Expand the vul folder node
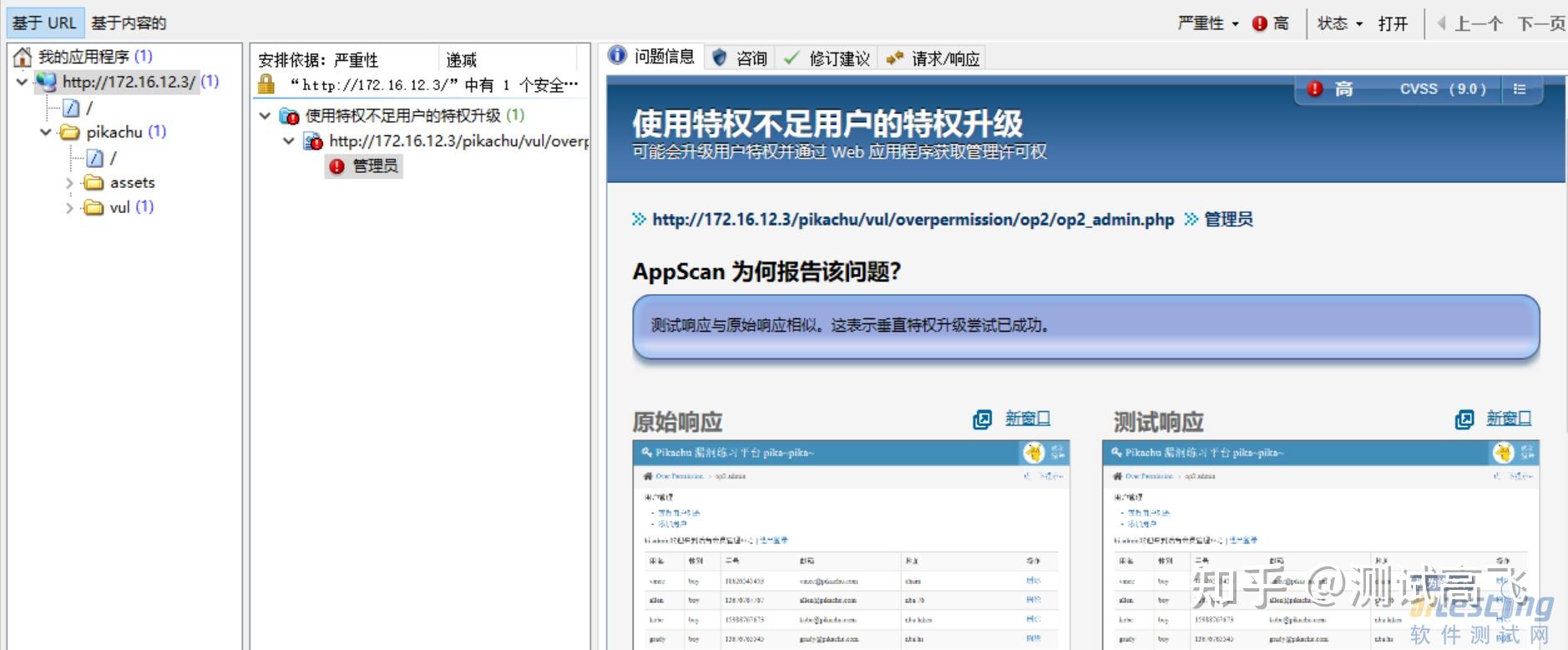Viewport: 1568px width, 650px height. pyautogui.click(x=70, y=208)
